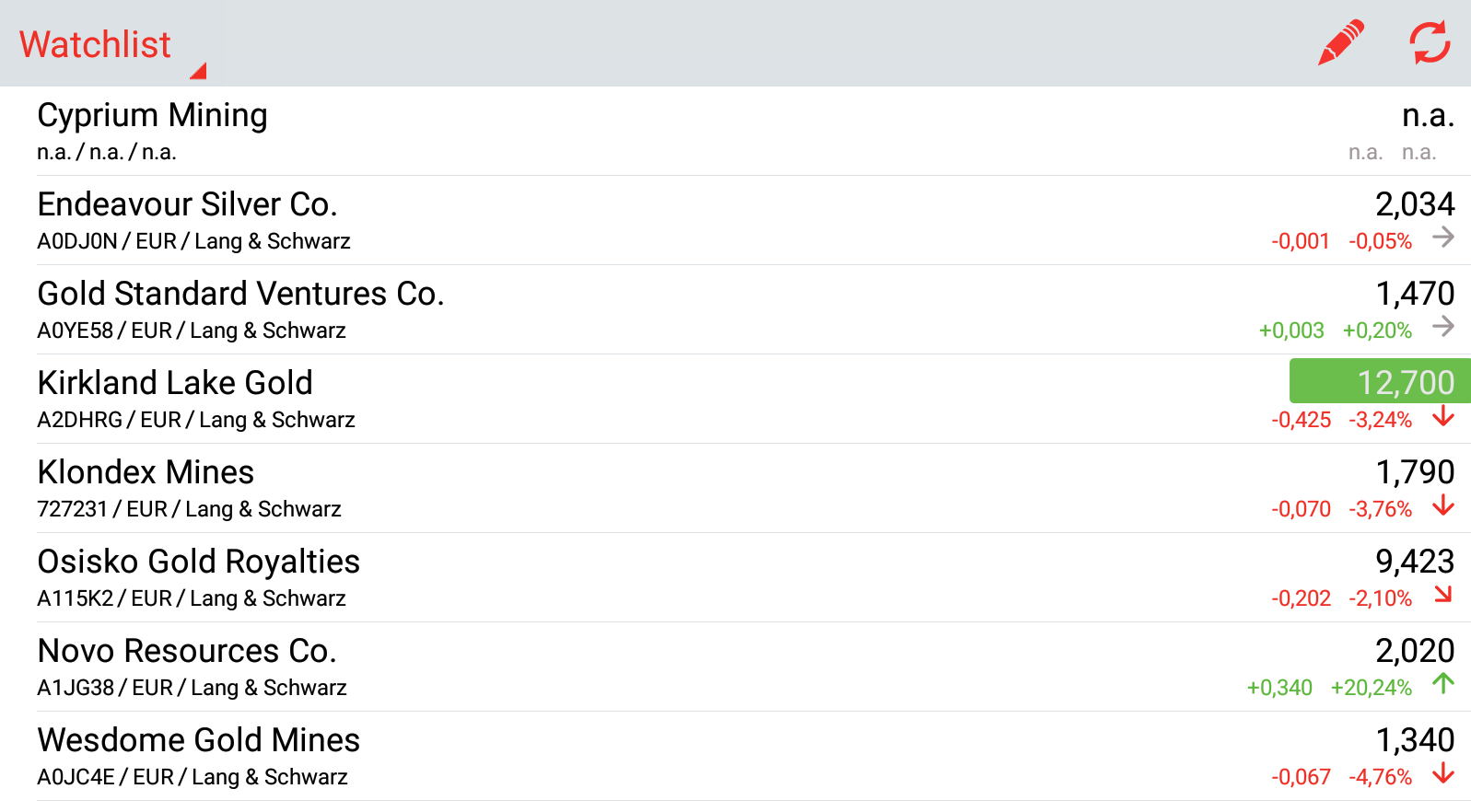Click the Gold Standard Ventures trend arrow
This screenshot has height=812, width=1471.
[x=1443, y=327]
